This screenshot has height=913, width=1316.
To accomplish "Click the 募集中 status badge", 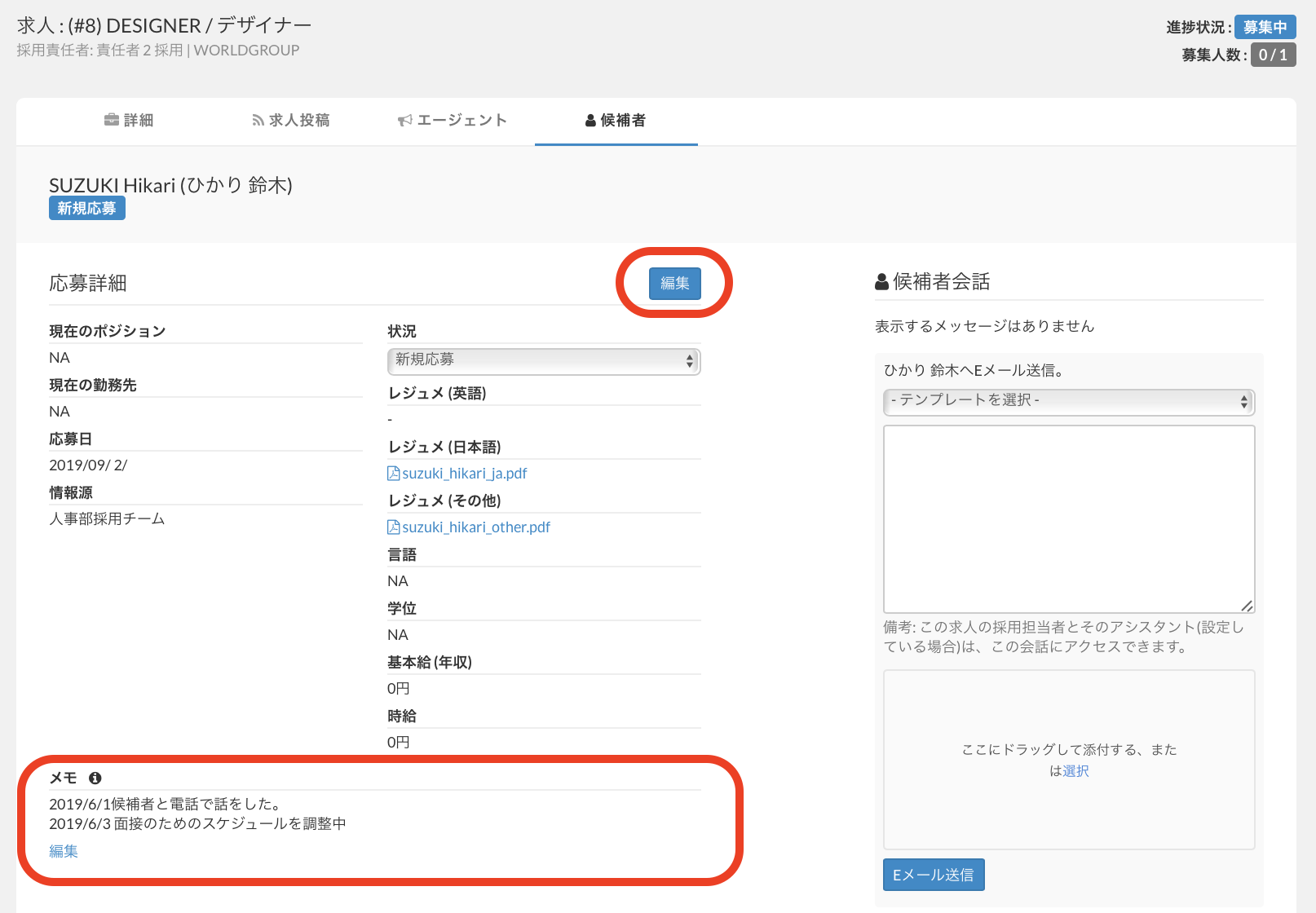I will coord(1264,27).
